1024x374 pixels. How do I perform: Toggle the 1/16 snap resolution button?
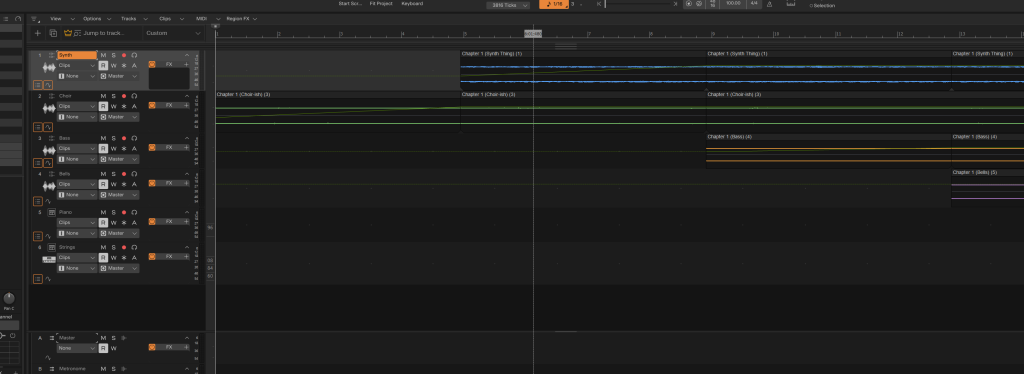[x=554, y=4]
